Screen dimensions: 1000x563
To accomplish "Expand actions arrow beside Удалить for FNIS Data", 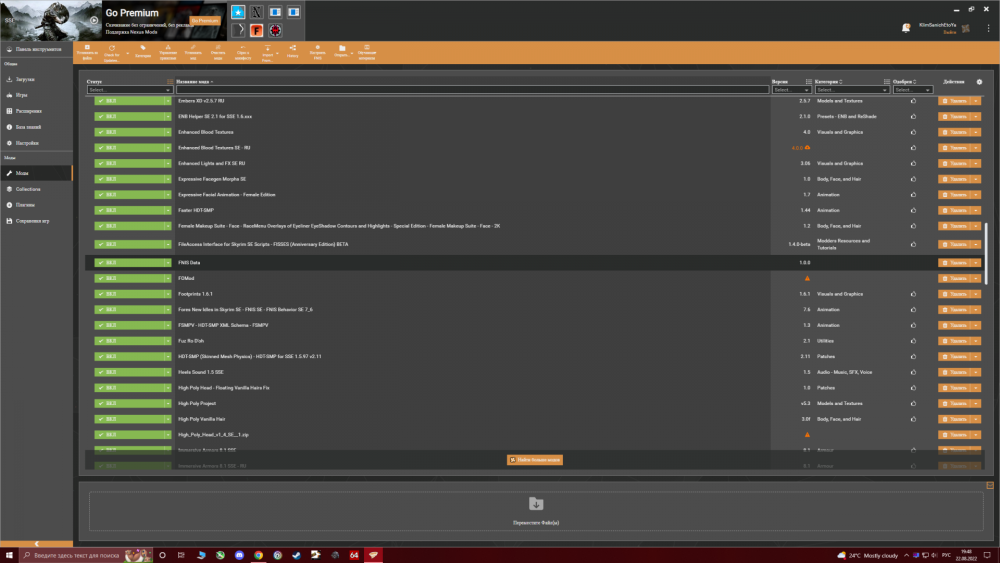I will 976,262.
